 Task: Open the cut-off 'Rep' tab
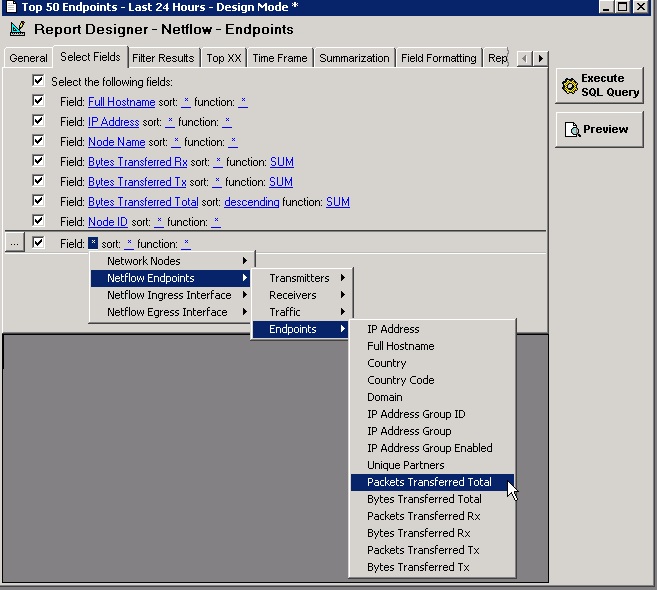click(x=497, y=58)
